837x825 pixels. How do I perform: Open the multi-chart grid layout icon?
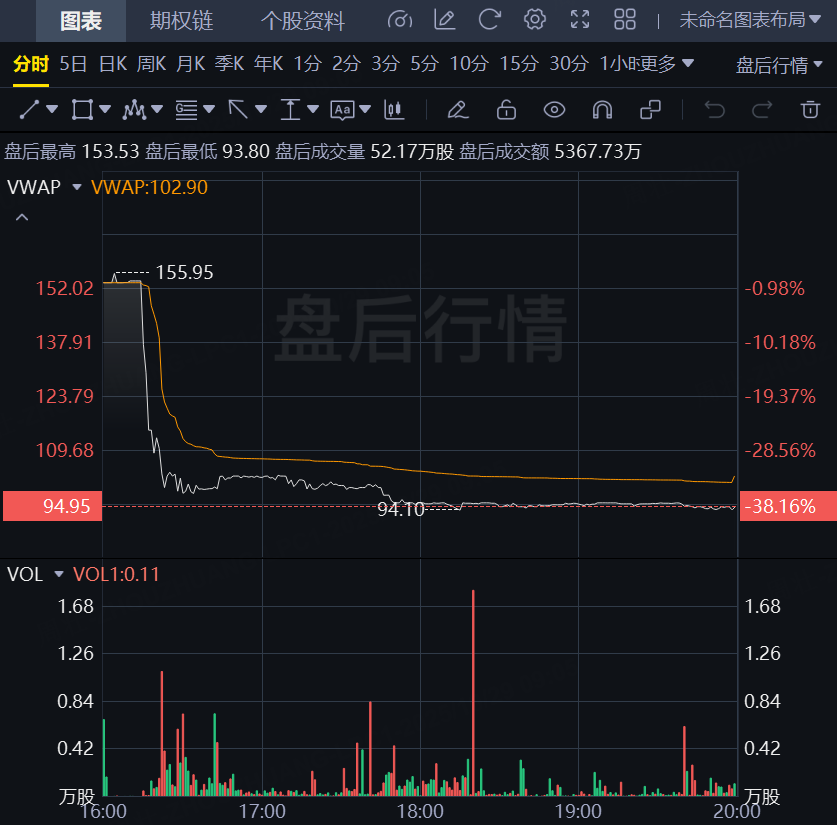(x=625, y=19)
